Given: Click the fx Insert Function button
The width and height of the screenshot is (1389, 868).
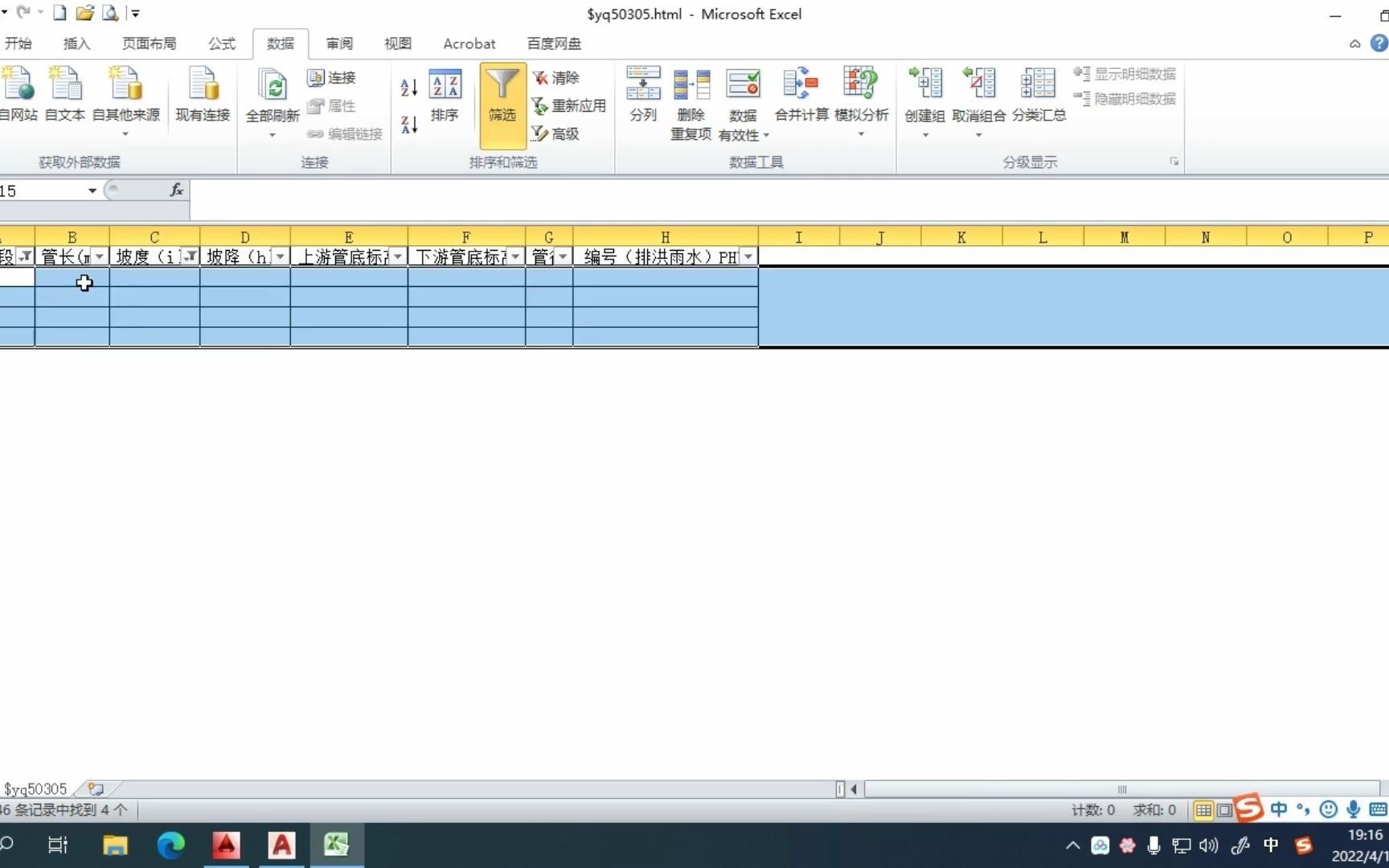Looking at the screenshot, I should (176, 190).
